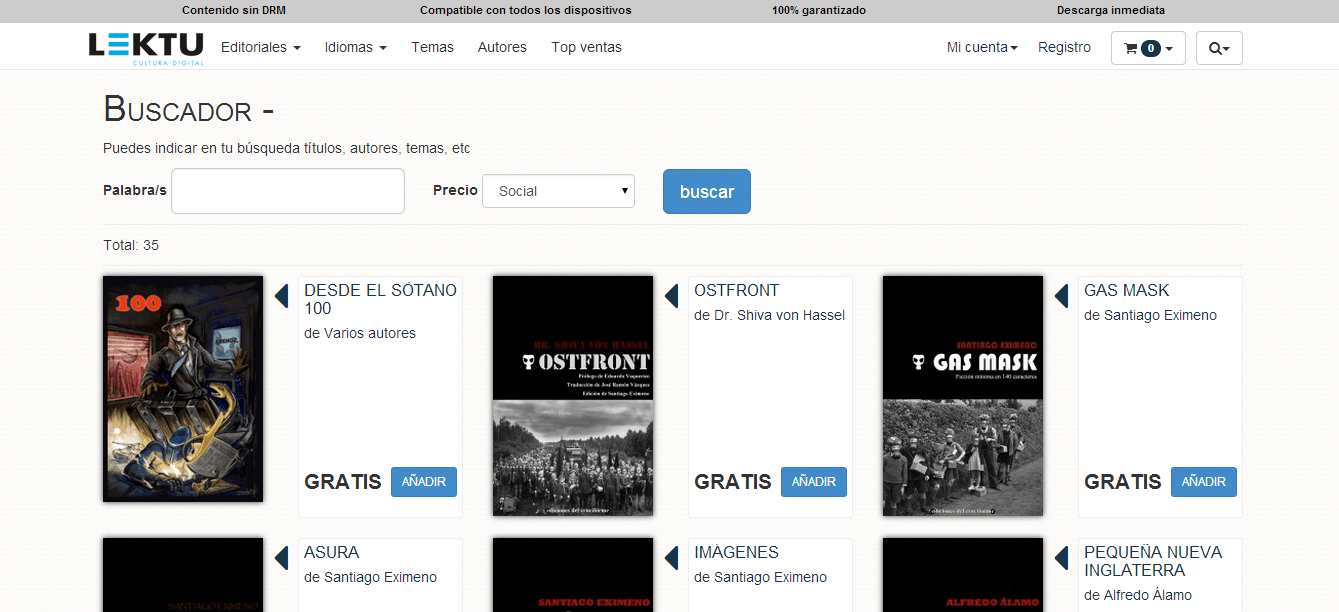Click the text 'de Alfredo Álamo'

(x=1138, y=595)
